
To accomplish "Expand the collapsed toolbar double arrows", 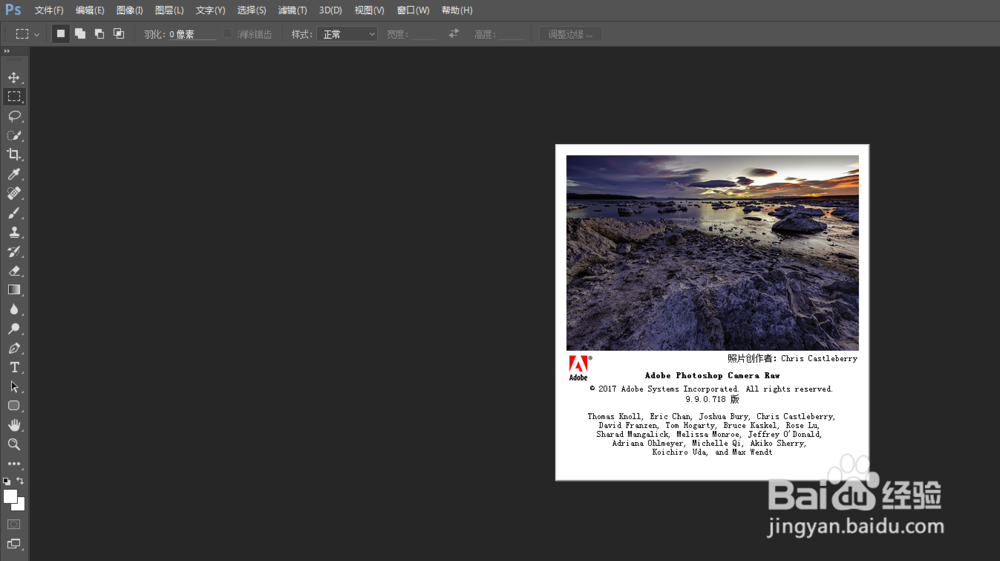I will (7, 51).
